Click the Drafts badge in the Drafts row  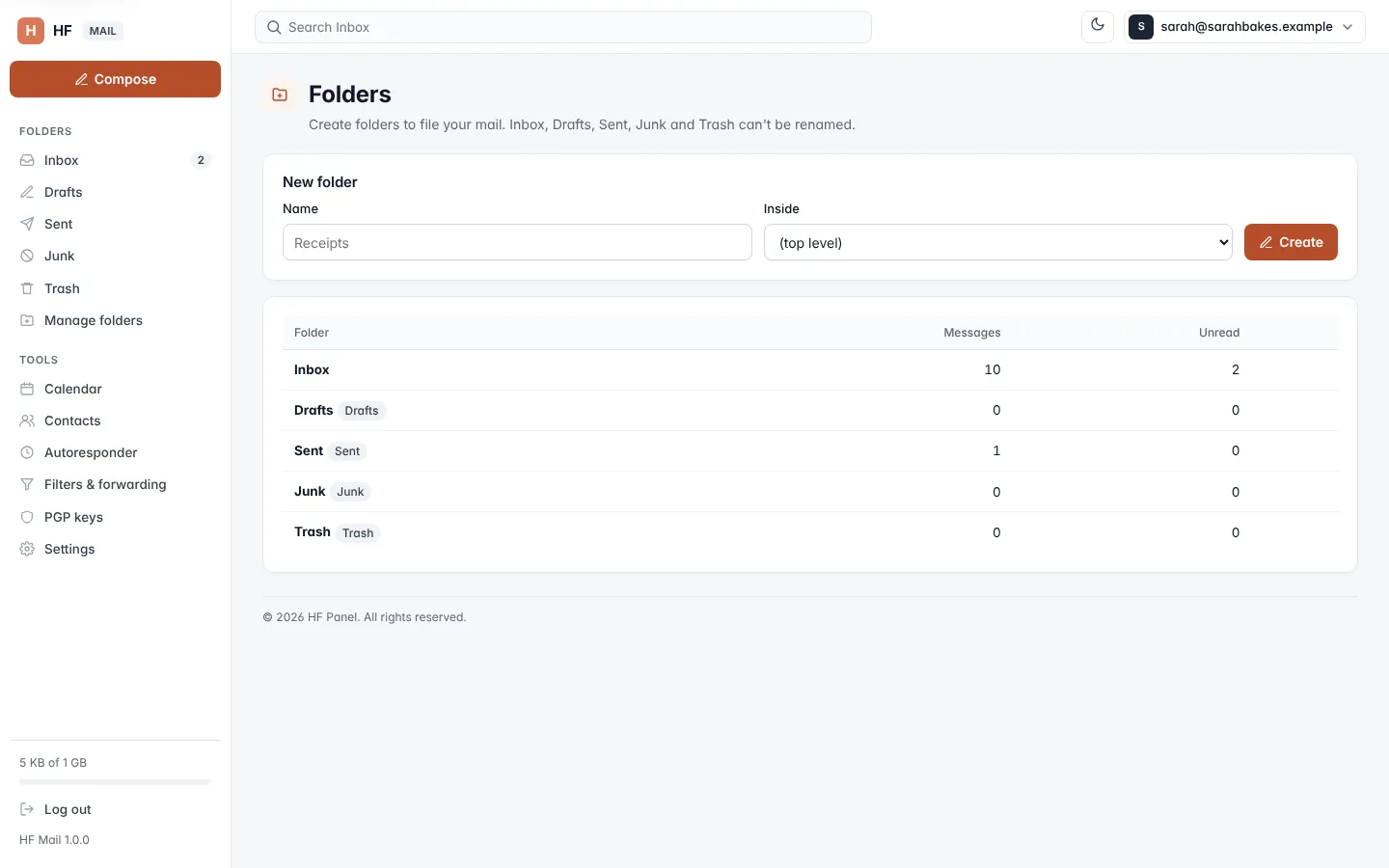[362, 411]
